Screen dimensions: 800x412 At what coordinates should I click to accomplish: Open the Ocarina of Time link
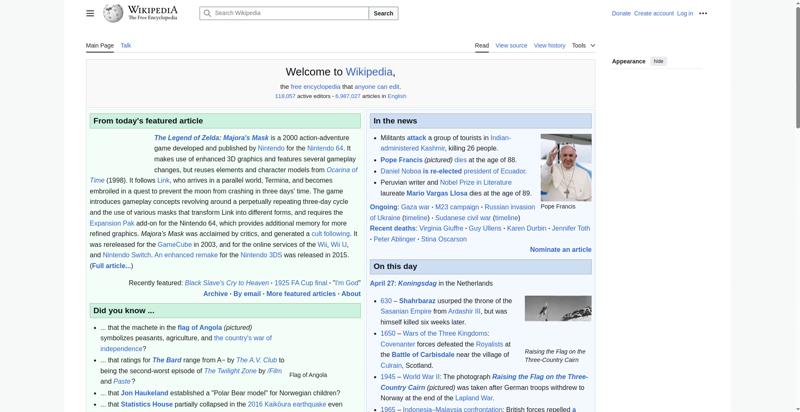pos(342,170)
